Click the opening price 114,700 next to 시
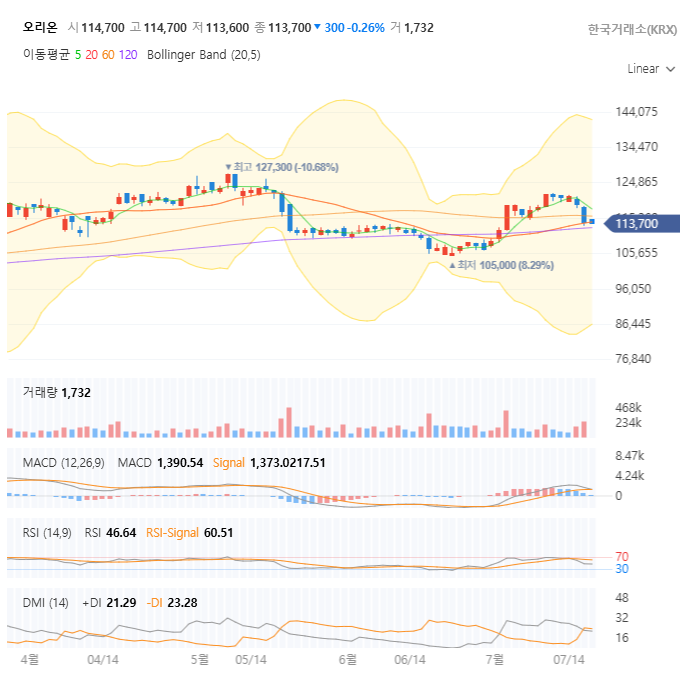Image resolution: width=680 pixels, height=697 pixels. click(x=103, y=28)
